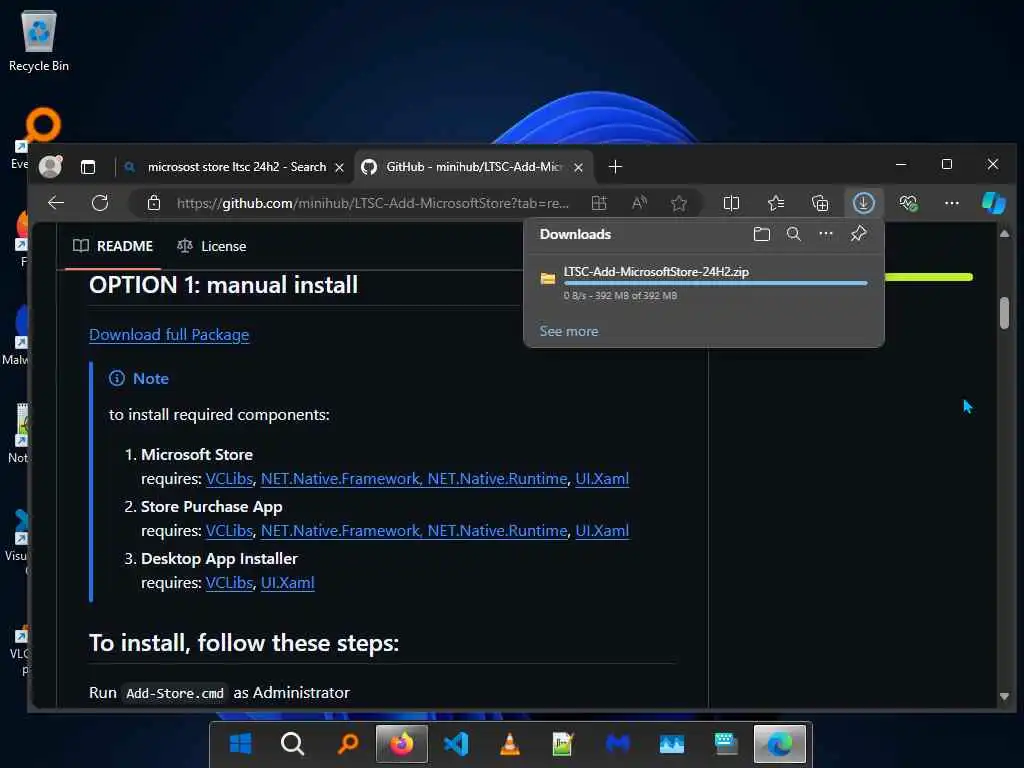Open Edge Settings and more menu
The width and height of the screenshot is (1024, 768).
952,203
